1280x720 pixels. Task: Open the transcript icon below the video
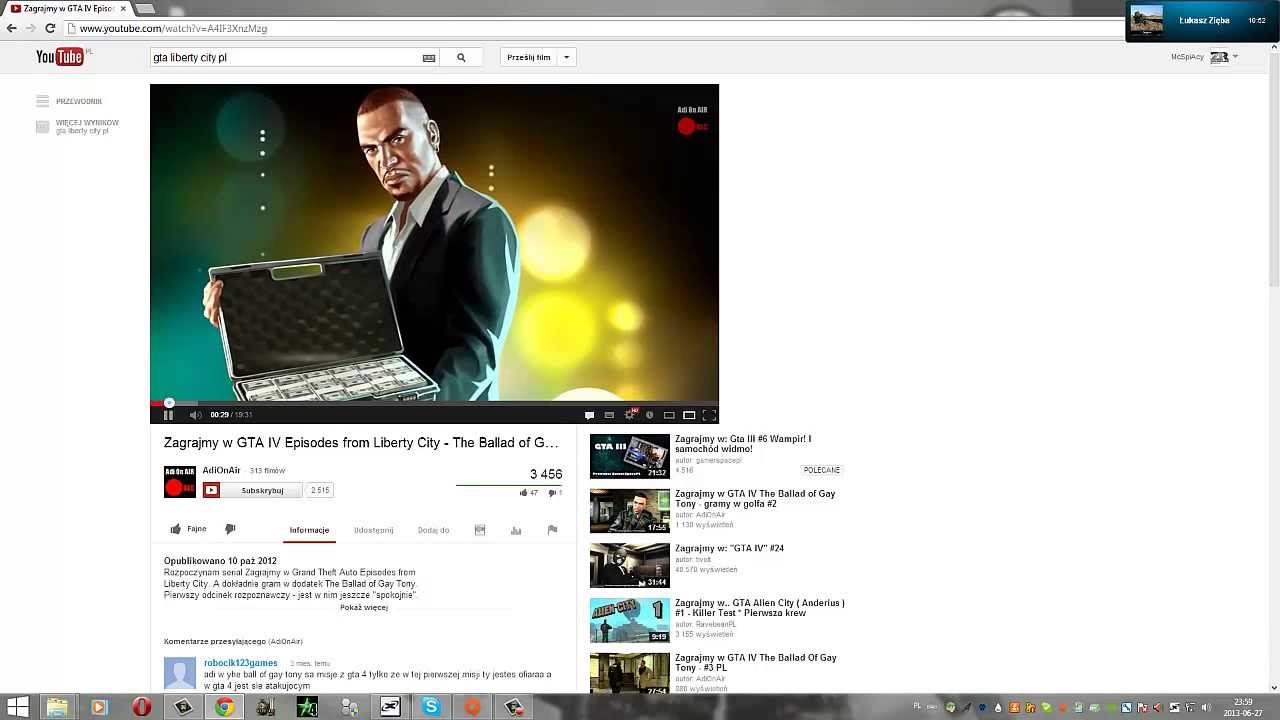[x=480, y=530]
